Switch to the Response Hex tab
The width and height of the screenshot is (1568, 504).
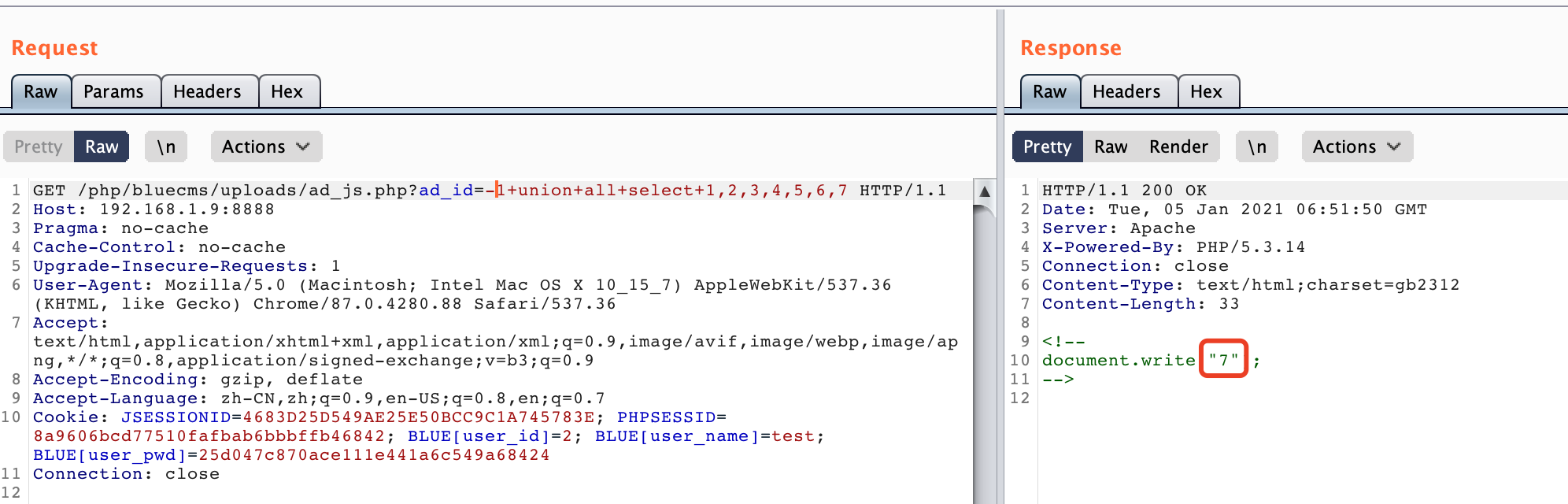point(1206,92)
